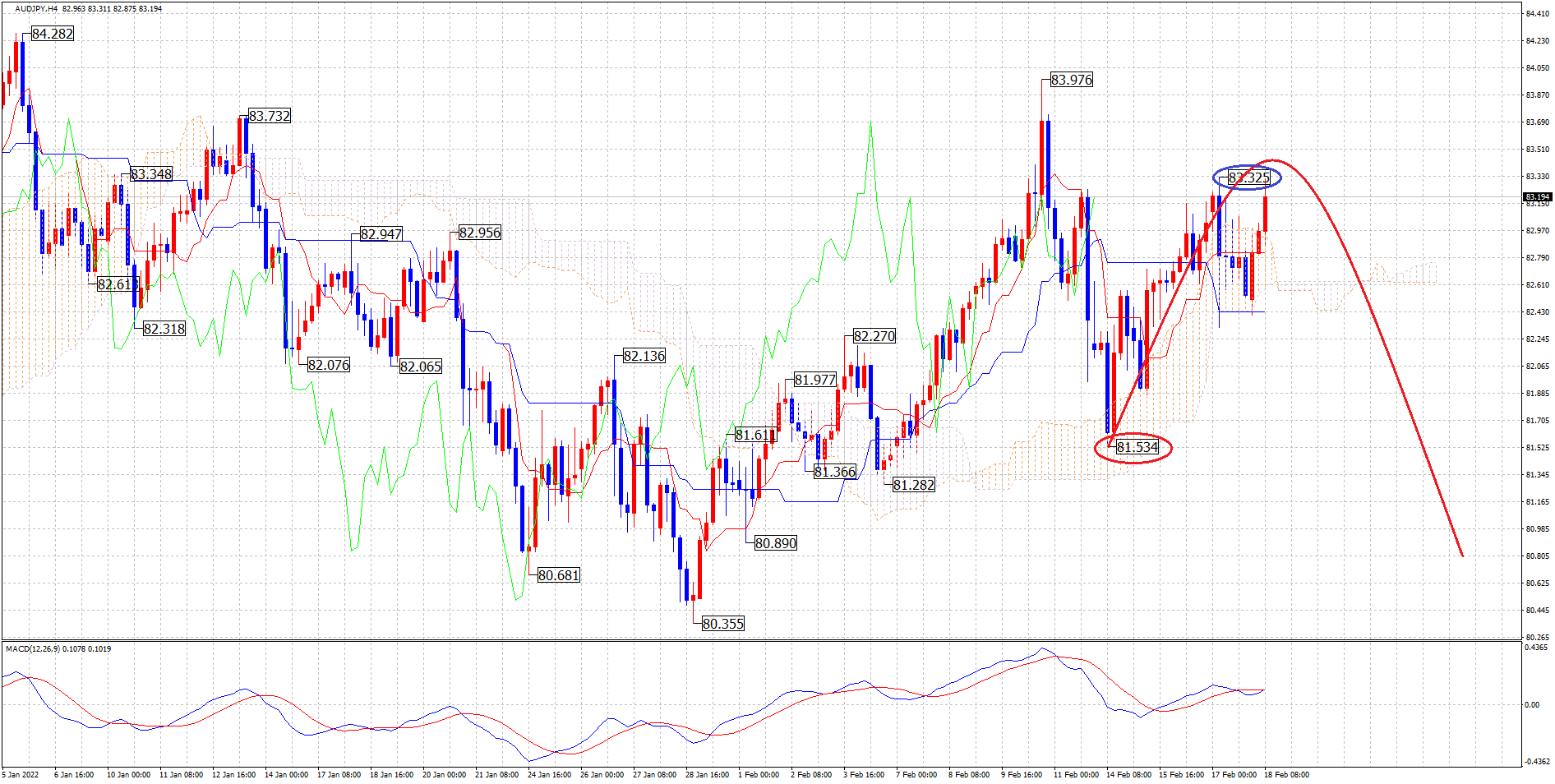Click the 81.282 price label

pos(914,485)
